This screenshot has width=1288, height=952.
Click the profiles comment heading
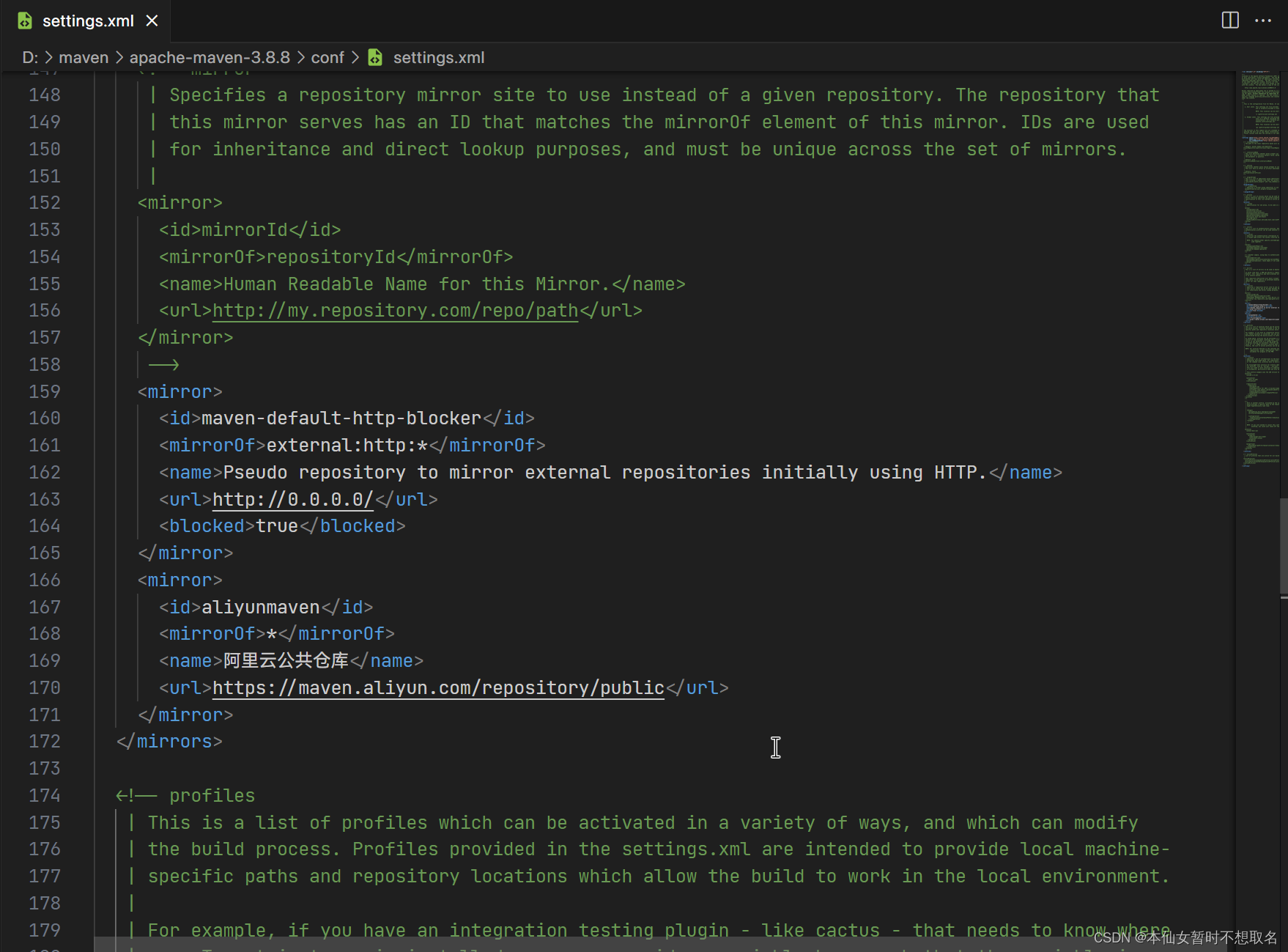[212, 796]
